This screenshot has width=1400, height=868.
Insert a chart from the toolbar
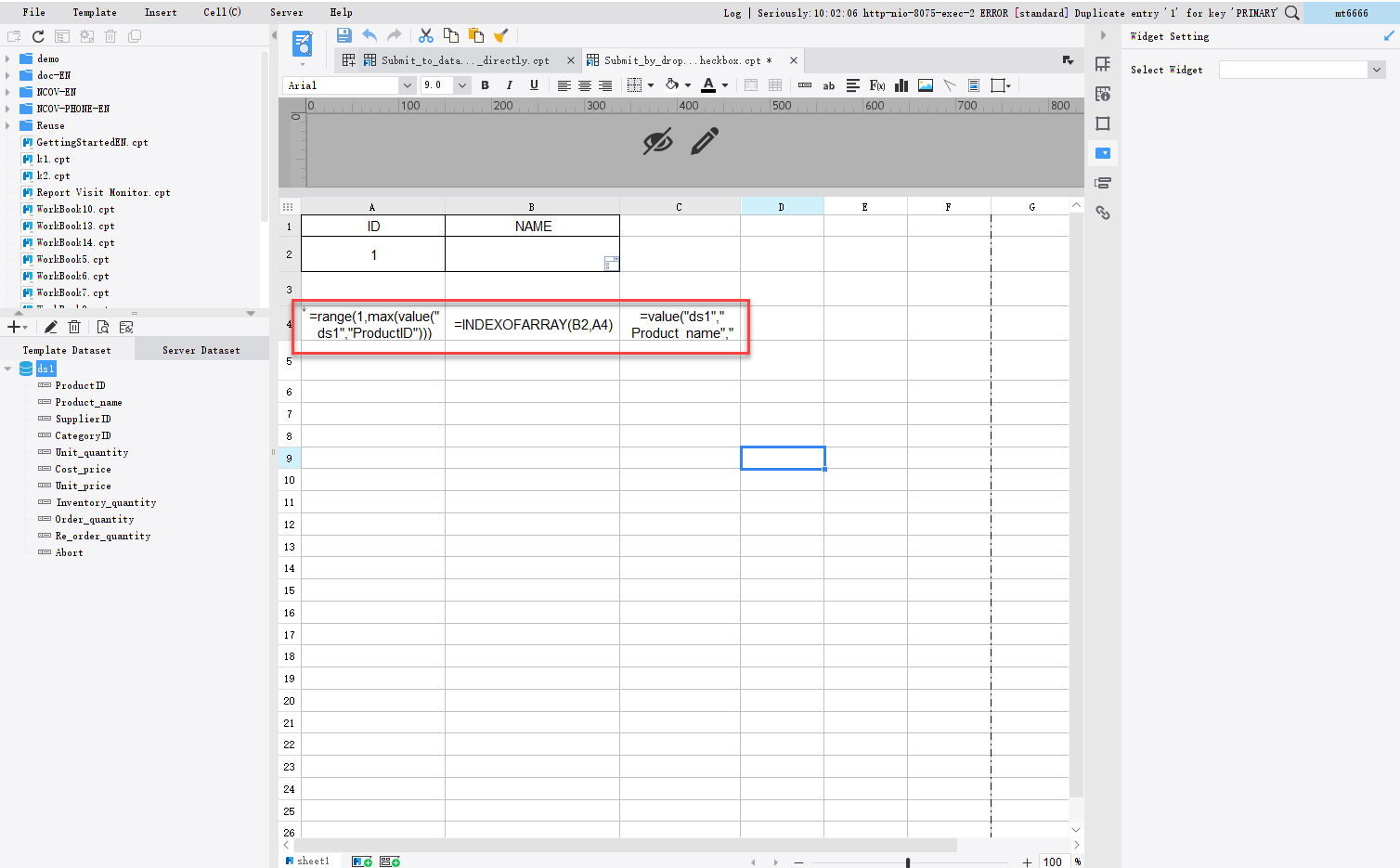coord(901,84)
